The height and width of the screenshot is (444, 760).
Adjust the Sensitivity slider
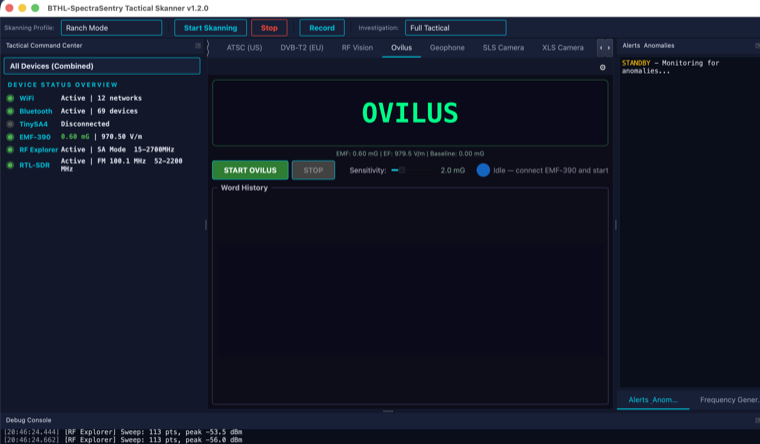(412, 170)
